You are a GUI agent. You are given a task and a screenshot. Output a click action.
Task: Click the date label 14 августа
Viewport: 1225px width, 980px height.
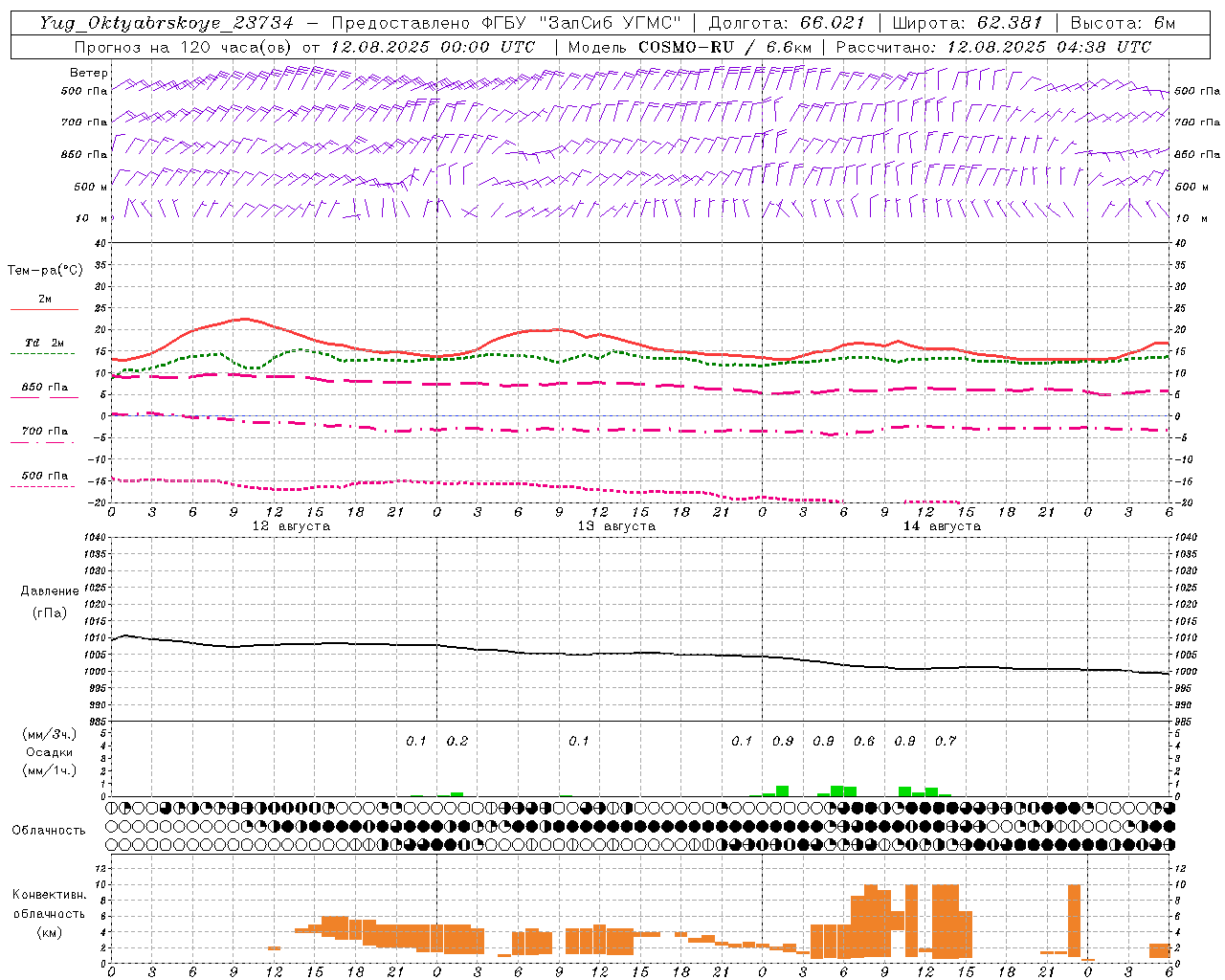click(x=942, y=526)
